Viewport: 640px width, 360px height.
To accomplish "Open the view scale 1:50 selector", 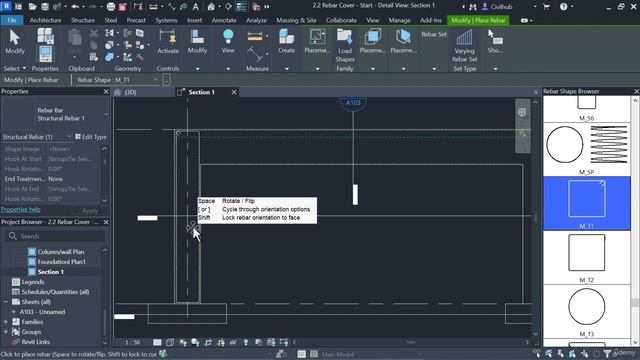I will [132, 342].
